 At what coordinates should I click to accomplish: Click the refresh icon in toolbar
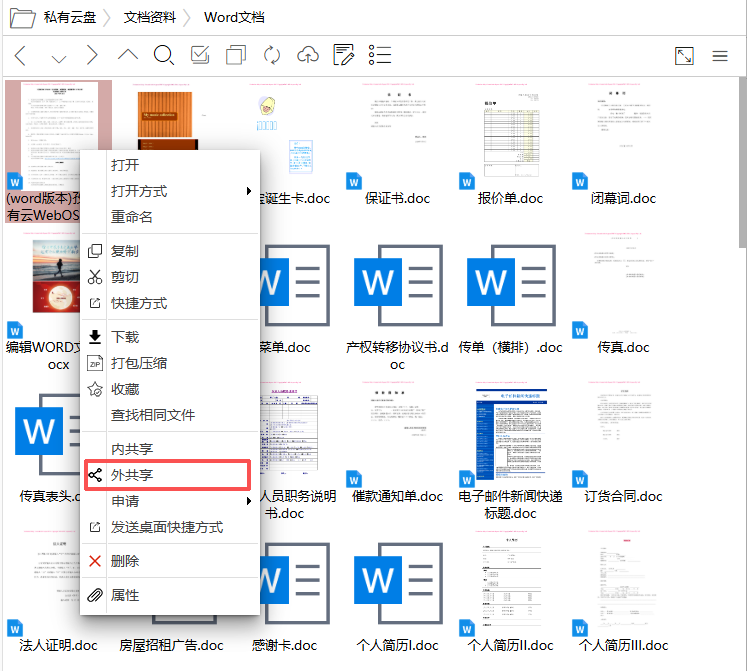[272, 55]
